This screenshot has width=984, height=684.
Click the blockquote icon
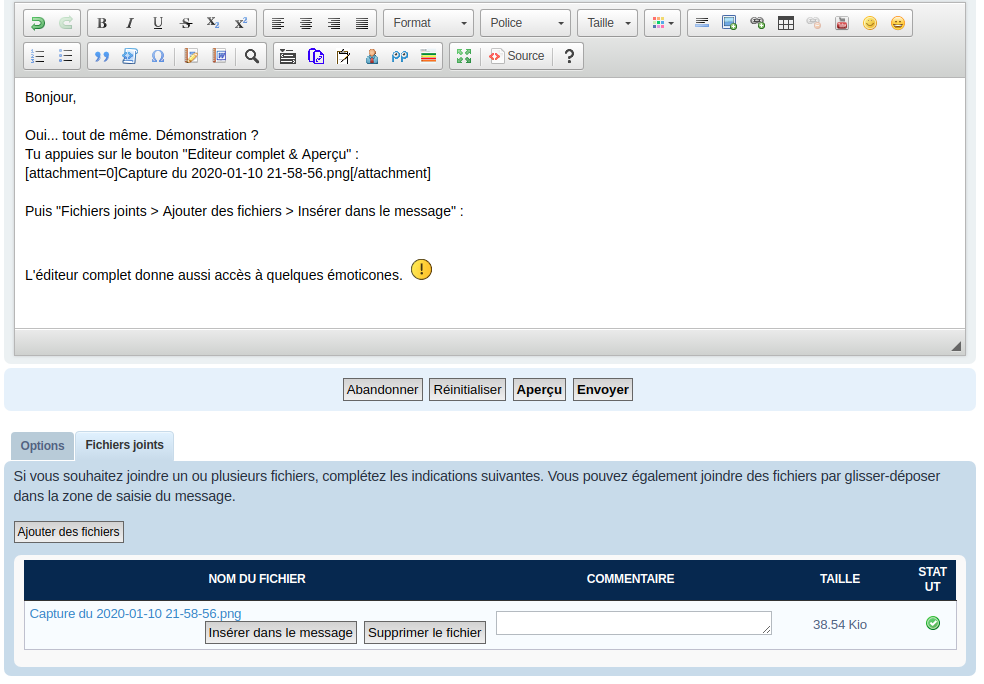(102, 56)
